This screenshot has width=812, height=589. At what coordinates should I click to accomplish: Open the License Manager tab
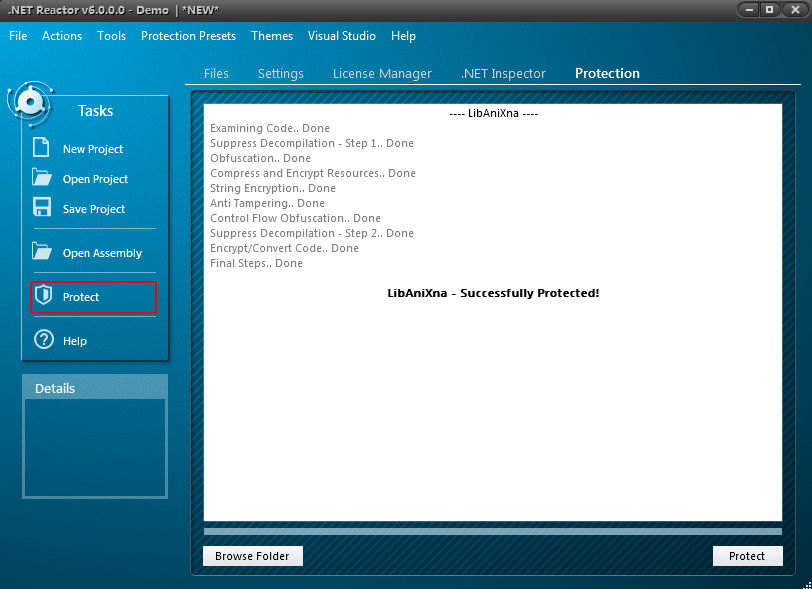pyautogui.click(x=382, y=73)
